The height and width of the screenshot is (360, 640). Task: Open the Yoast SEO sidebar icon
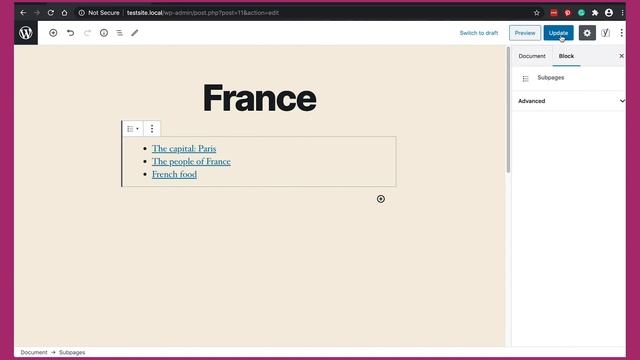(x=606, y=33)
